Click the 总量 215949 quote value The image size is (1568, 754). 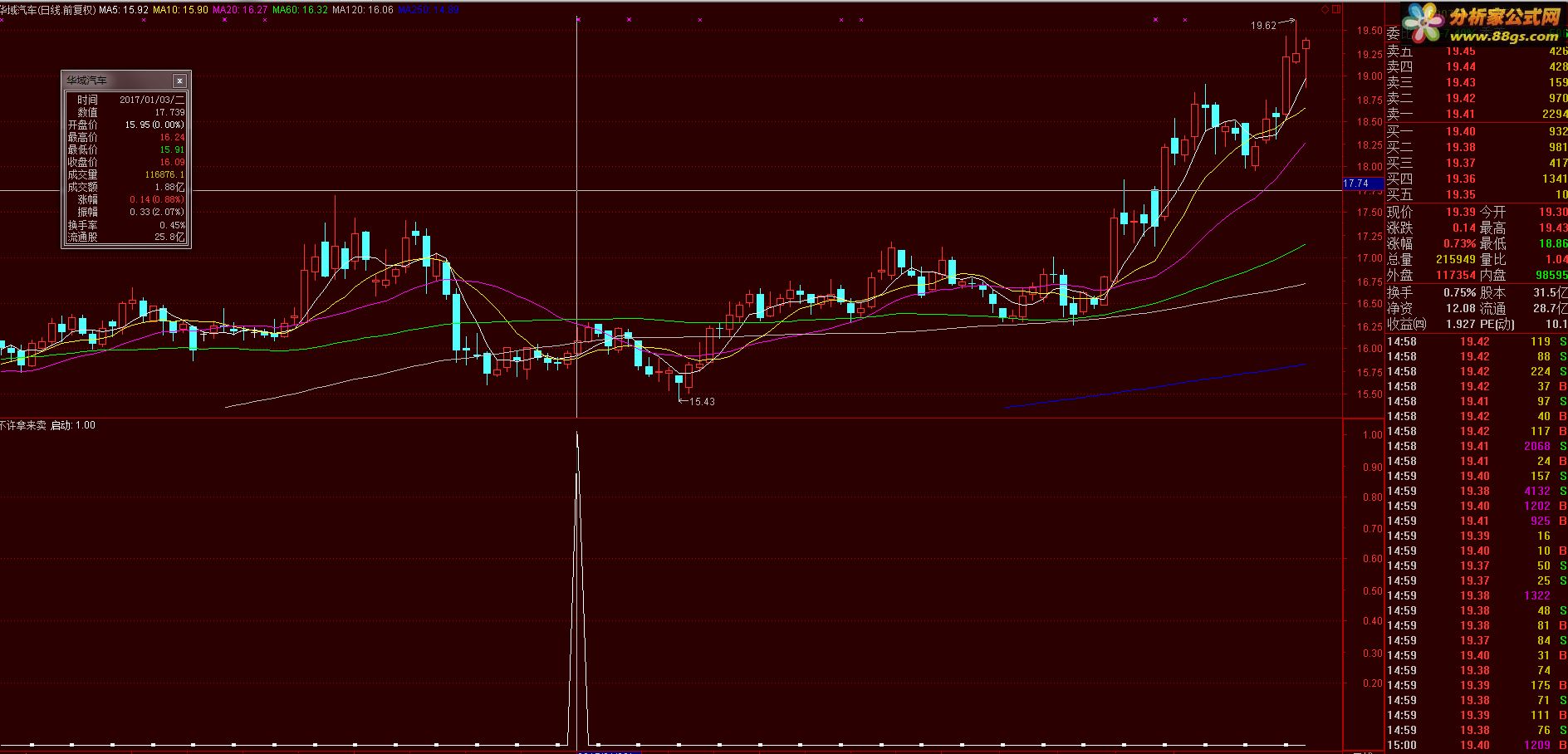click(x=1456, y=260)
